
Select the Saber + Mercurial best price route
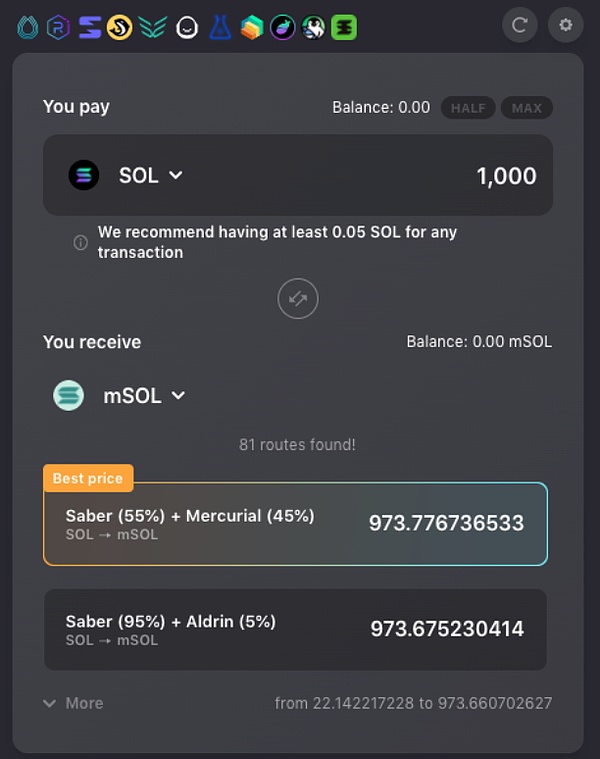click(x=296, y=524)
